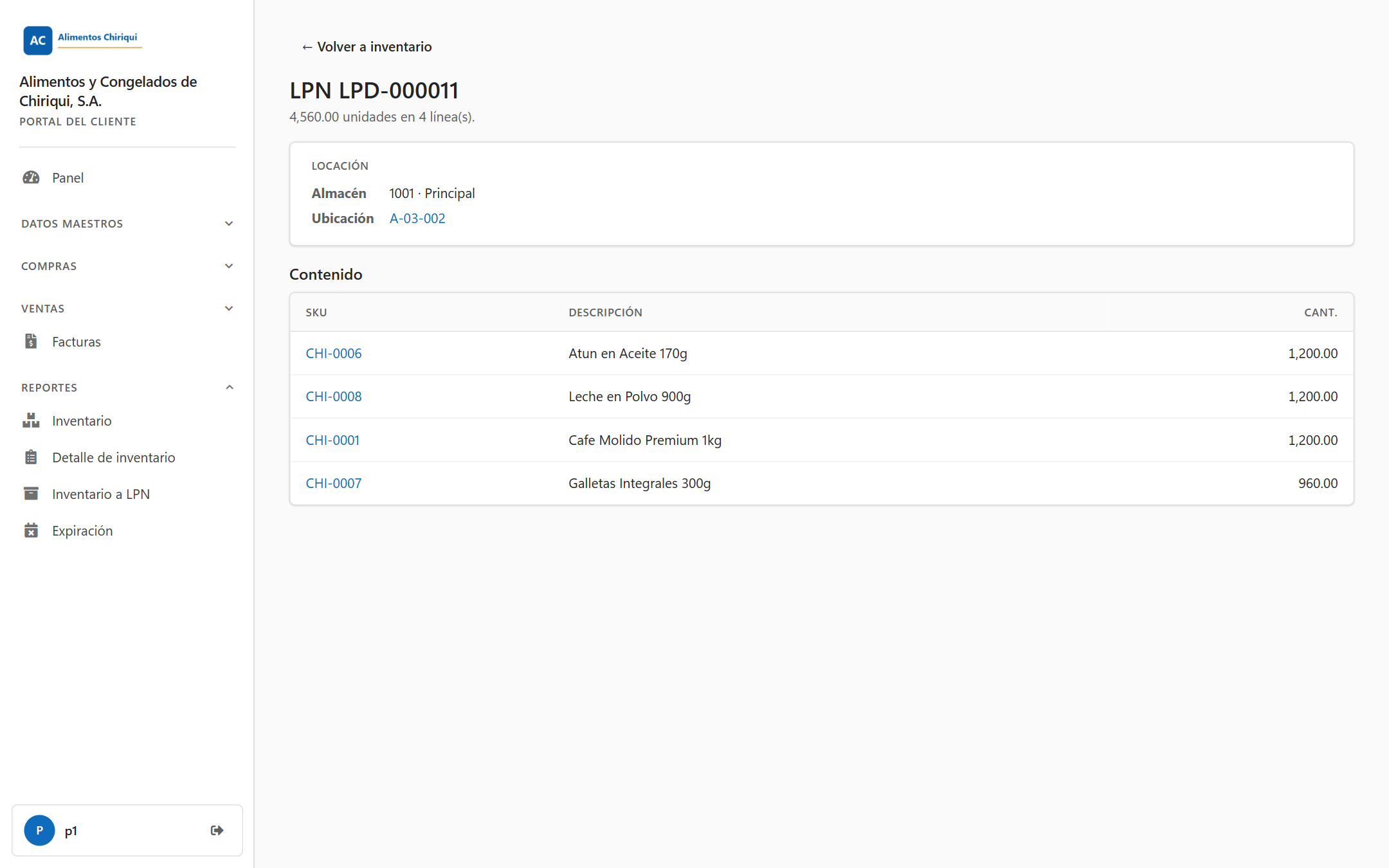Image resolution: width=1389 pixels, height=868 pixels.
Task: Click the Detalle de inventario clipboard icon
Action: point(31,457)
